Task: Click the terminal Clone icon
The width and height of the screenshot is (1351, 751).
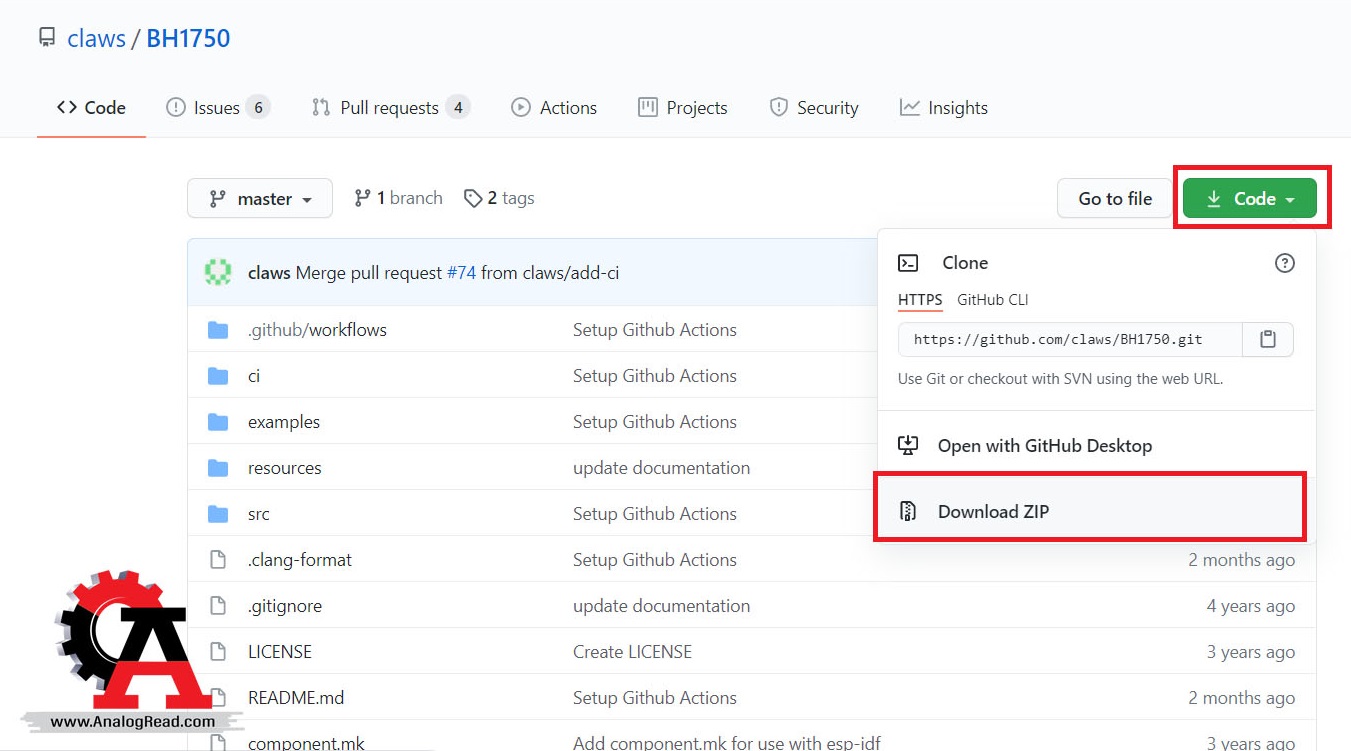Action: 908,263
